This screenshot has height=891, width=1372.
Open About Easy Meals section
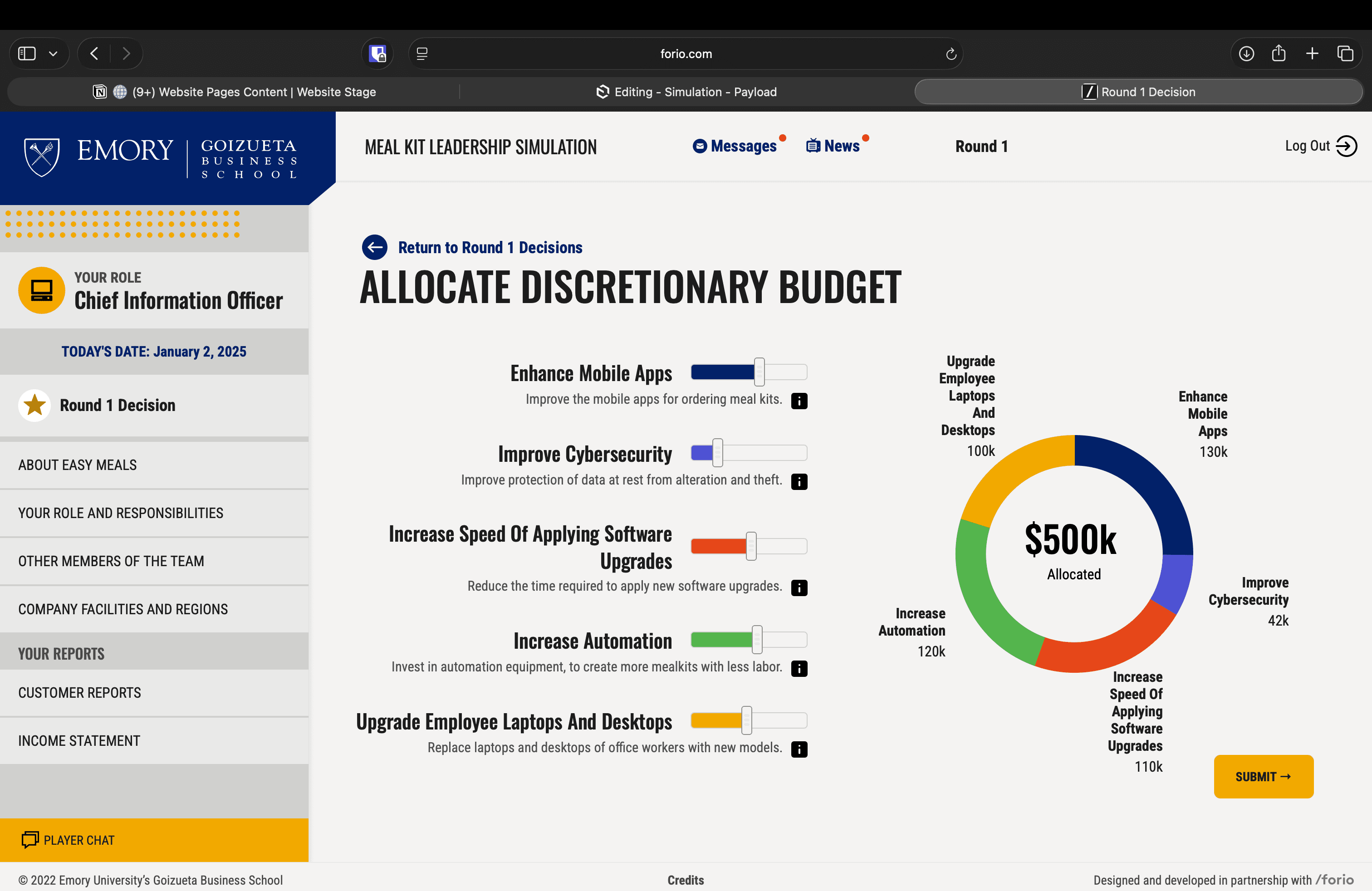coord(77,465)
